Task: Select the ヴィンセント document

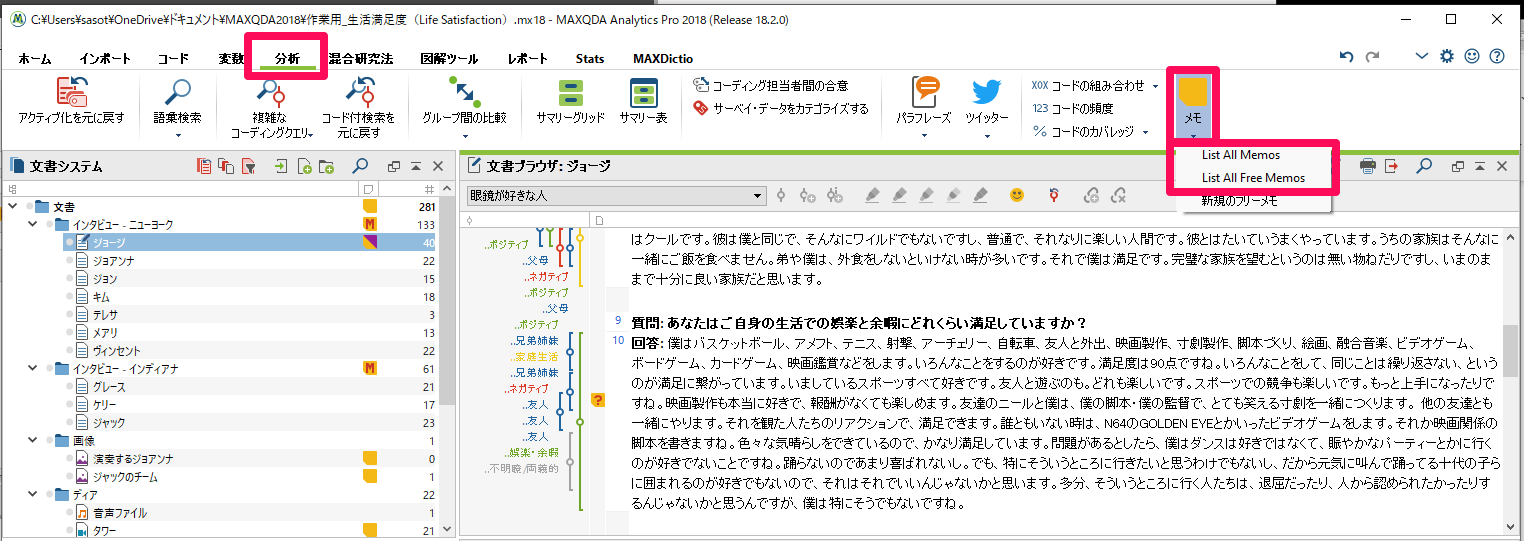Action: coord(116,351)
